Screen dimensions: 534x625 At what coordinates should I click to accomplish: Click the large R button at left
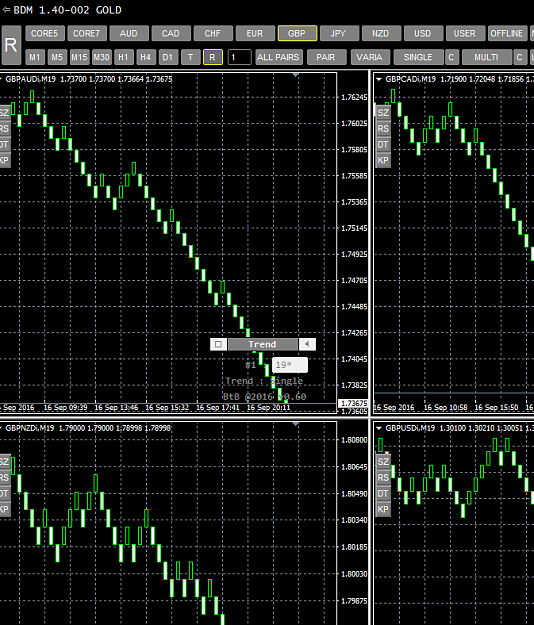point(11,45)
